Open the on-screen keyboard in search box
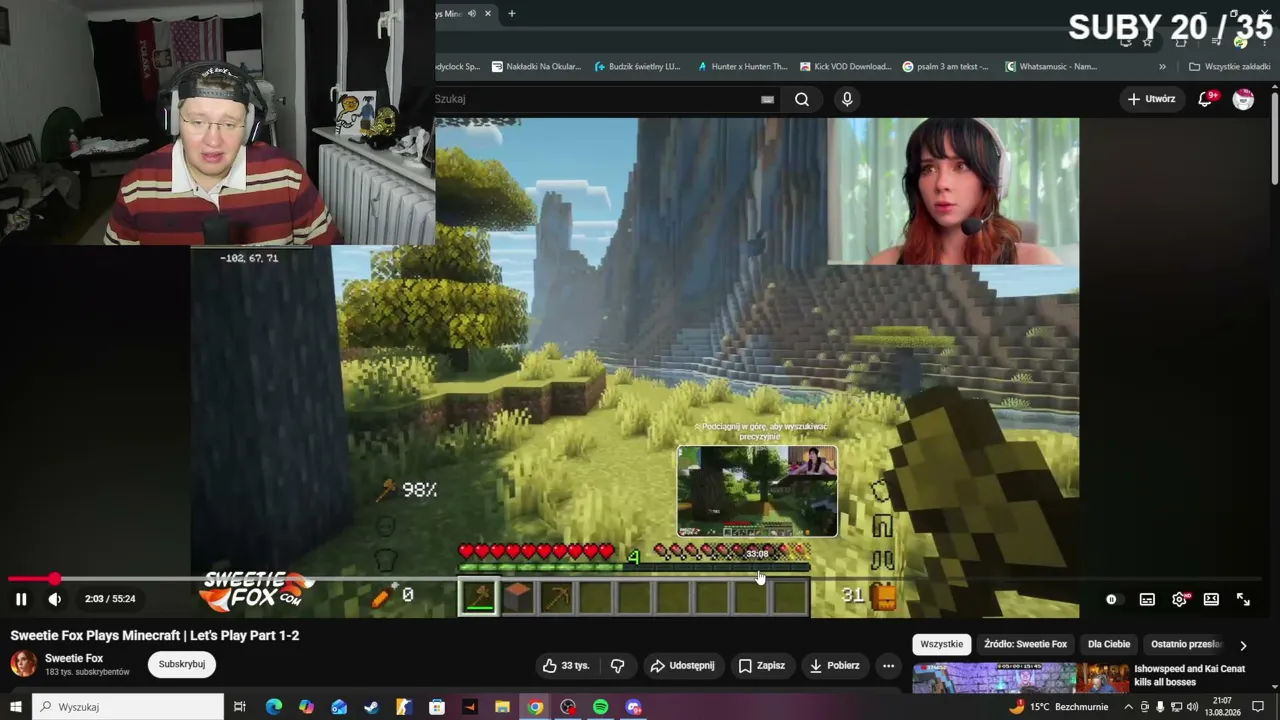Viewport: 1280px width, 720px height. point(767,99)
